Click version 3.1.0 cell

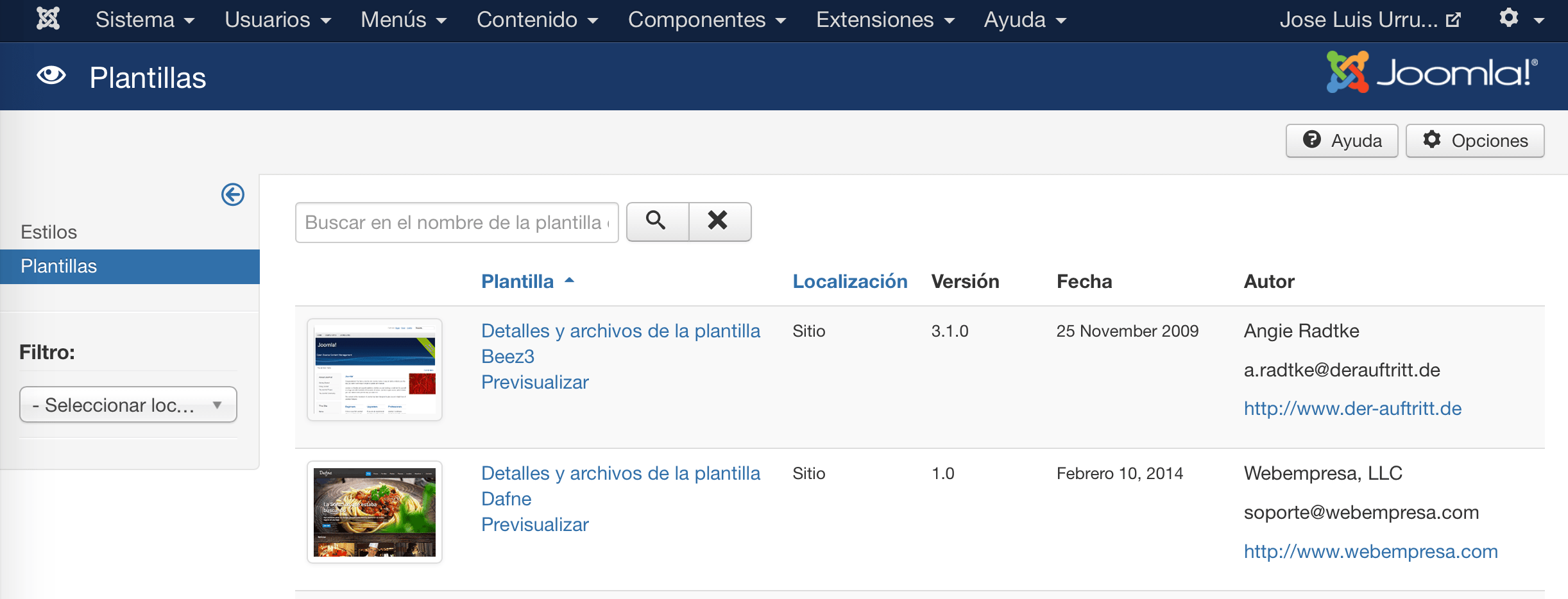pyautogui.click(x=950, y=331)
